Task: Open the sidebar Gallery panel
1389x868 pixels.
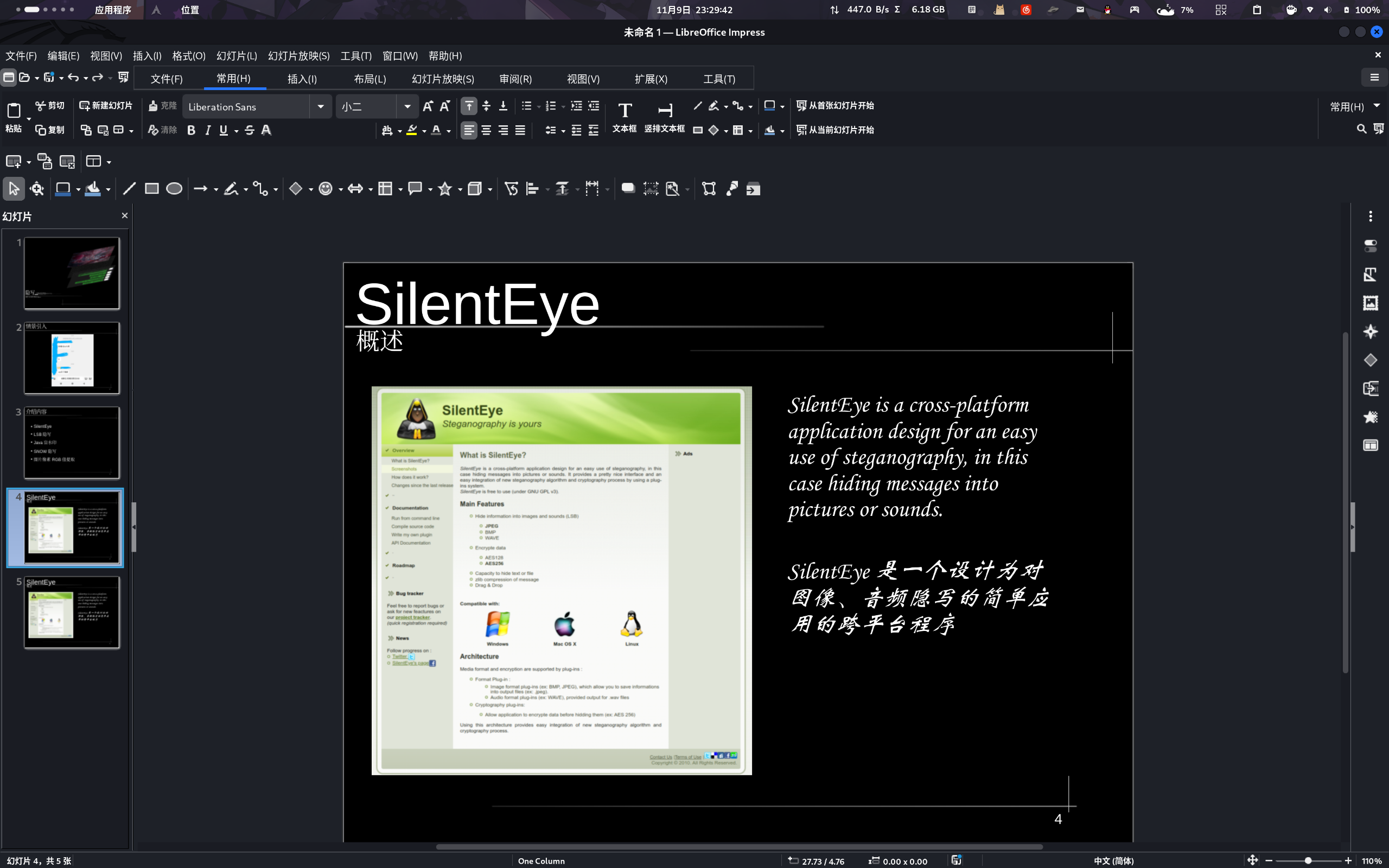Action: (1371, 303)
